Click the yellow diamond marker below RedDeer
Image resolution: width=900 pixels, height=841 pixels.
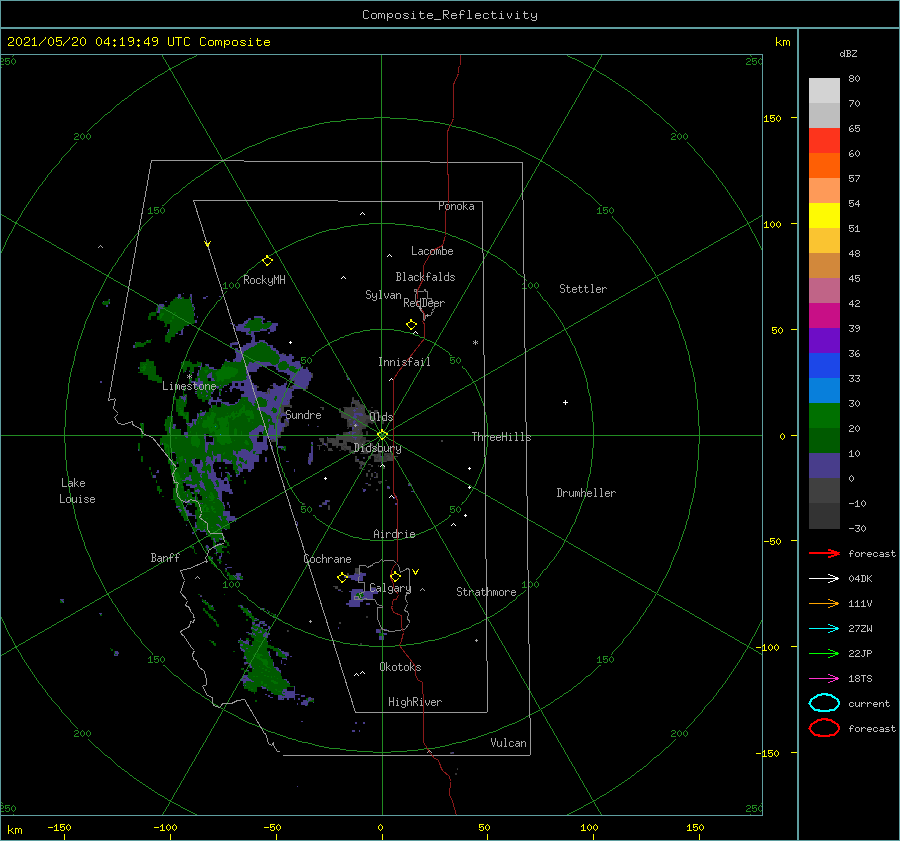(412, 325)
